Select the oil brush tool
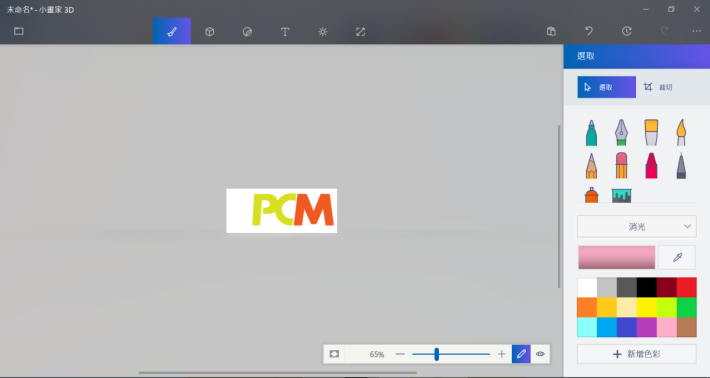710x378 pixels. [x=651, y=133]
